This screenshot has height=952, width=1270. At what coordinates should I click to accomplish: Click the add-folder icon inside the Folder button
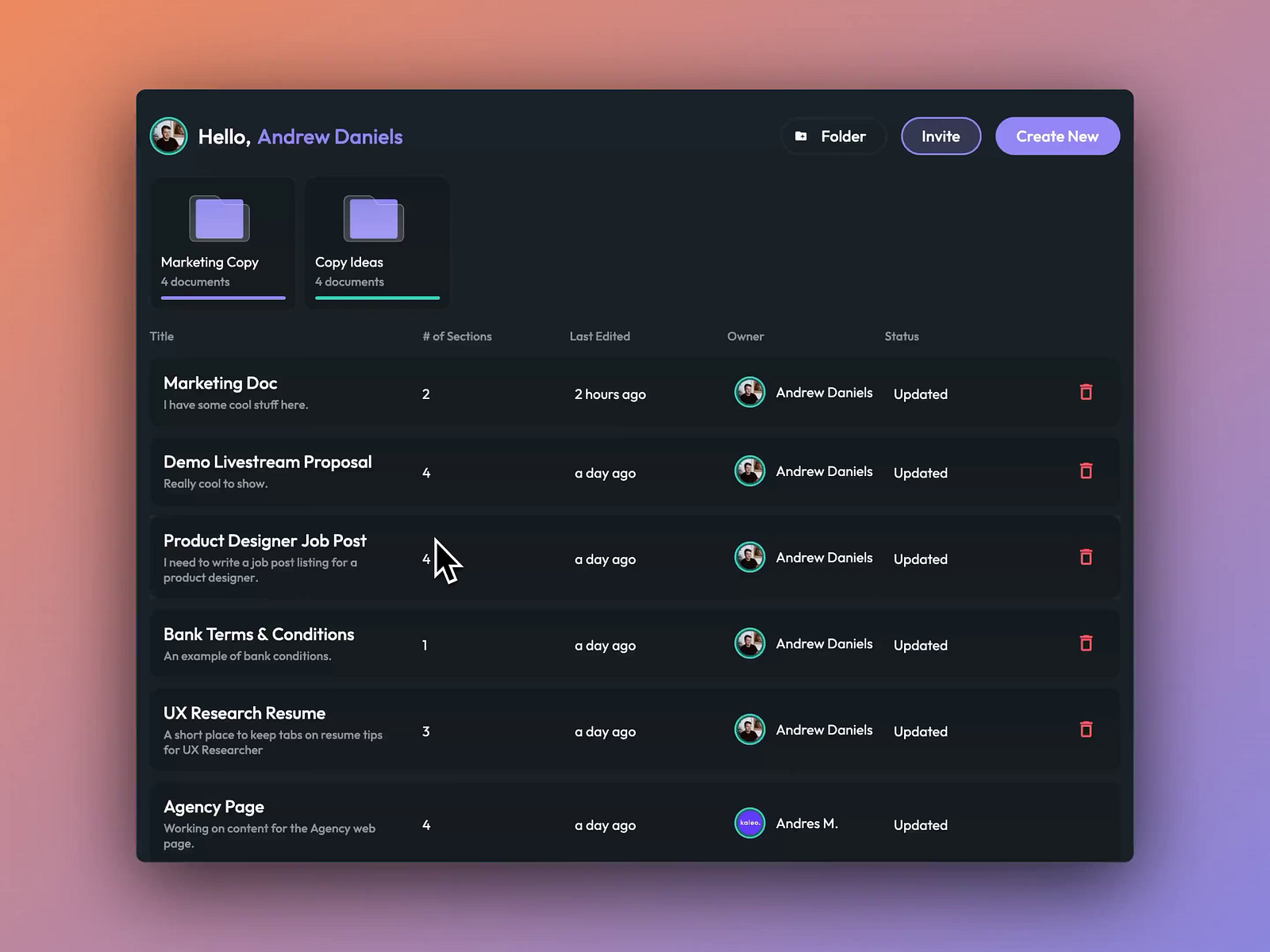tap(801, 136)
